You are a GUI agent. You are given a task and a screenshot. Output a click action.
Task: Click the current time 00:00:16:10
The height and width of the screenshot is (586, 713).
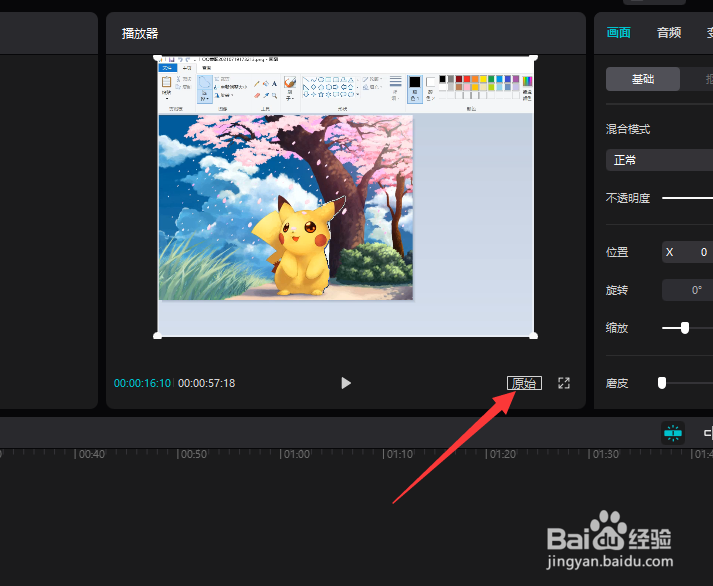pyautogui.click(x=142, y=383)
